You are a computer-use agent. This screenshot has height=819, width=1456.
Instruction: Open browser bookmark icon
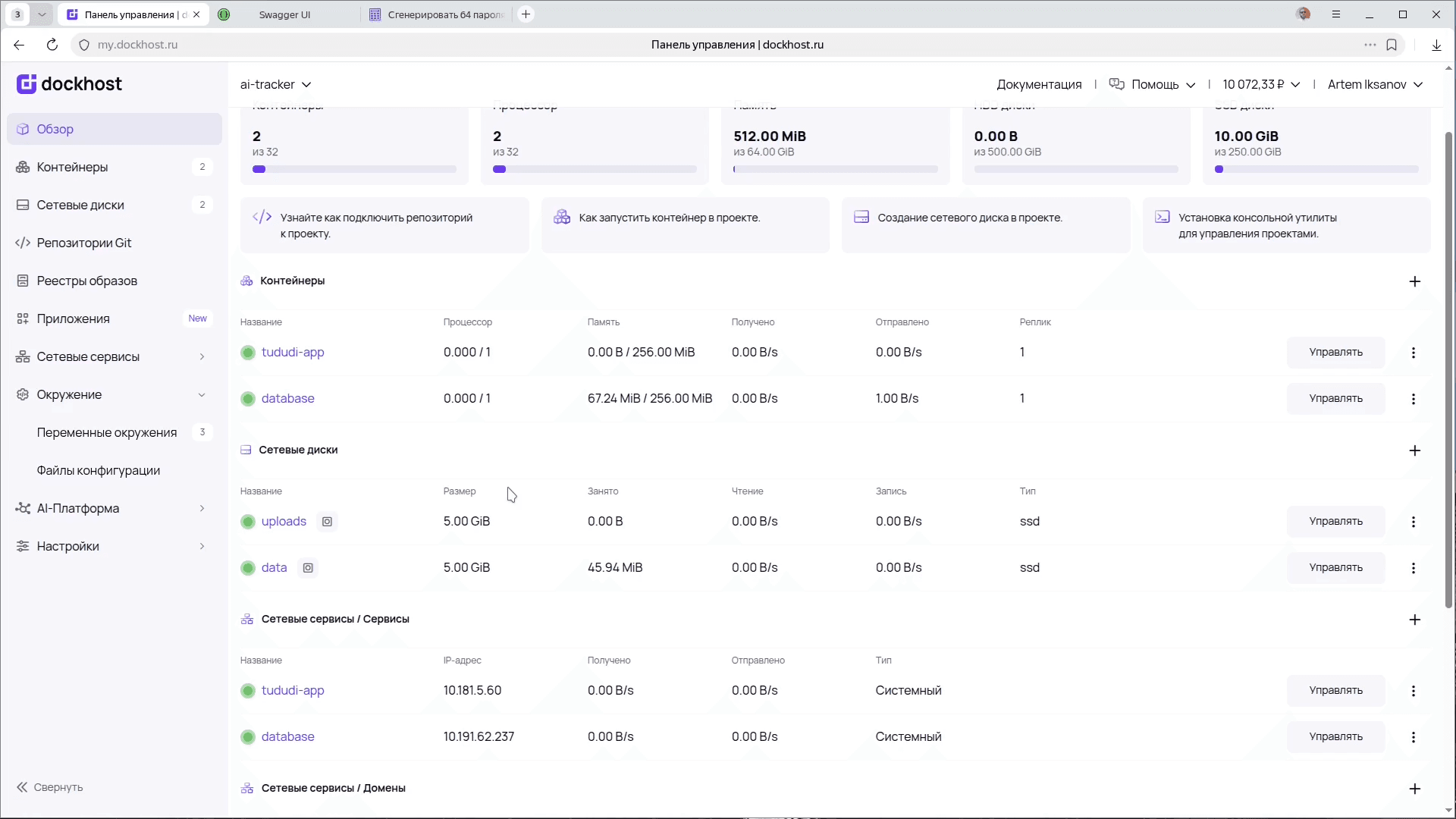pos(1392,45)
